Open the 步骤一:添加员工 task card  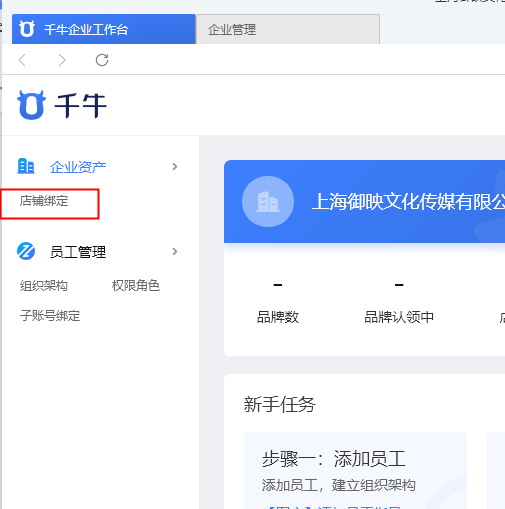(355, 470)
